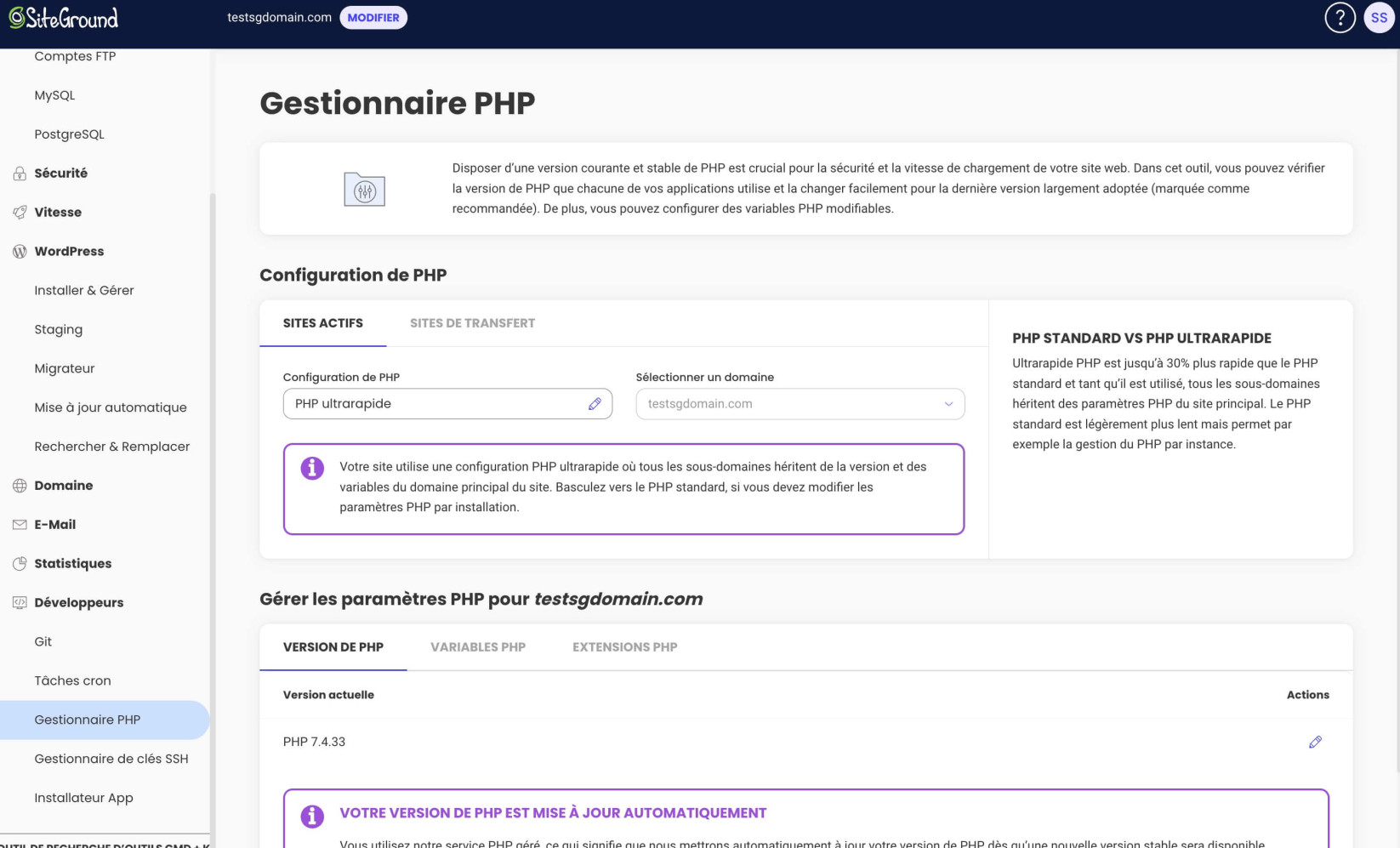Open Gestionnaire de clés SSH

point(111,760)
